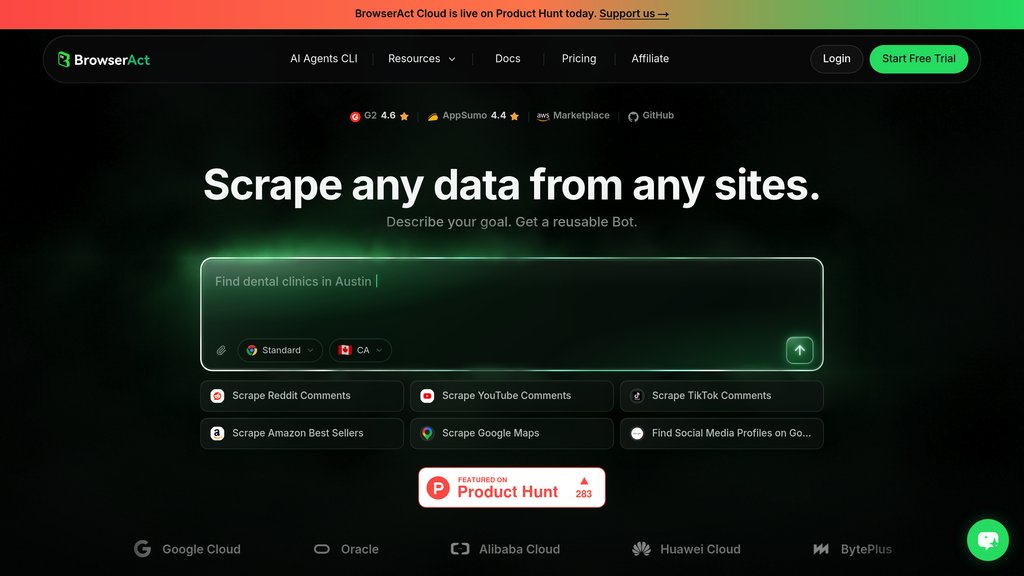1024x576 pixels.
Task: Click the GitHub octocat icon
Action: [633, 117]
